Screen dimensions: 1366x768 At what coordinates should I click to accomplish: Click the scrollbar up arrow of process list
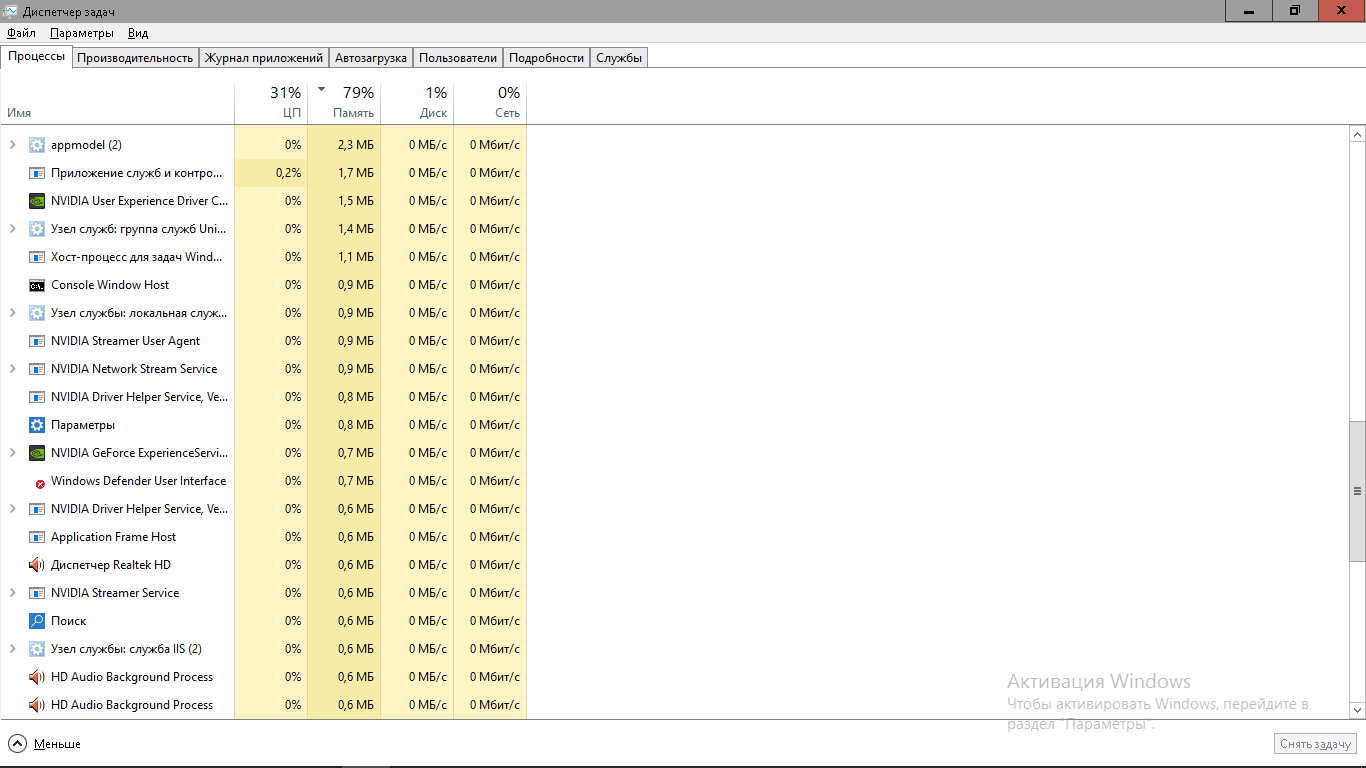point(1357,134)
